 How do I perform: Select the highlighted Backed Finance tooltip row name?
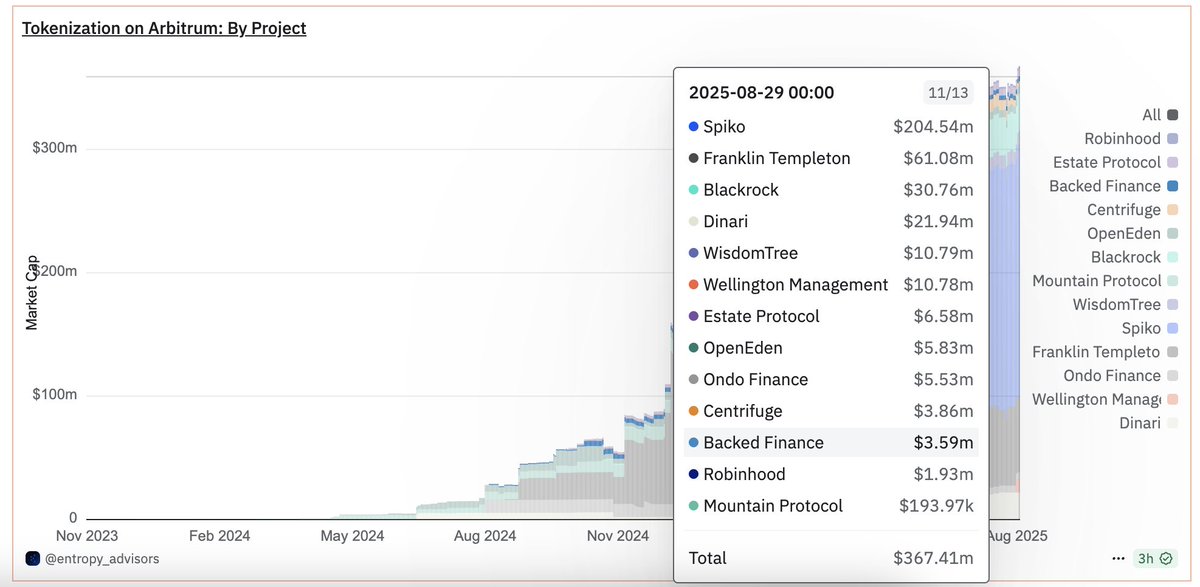[x=763, y=443]
